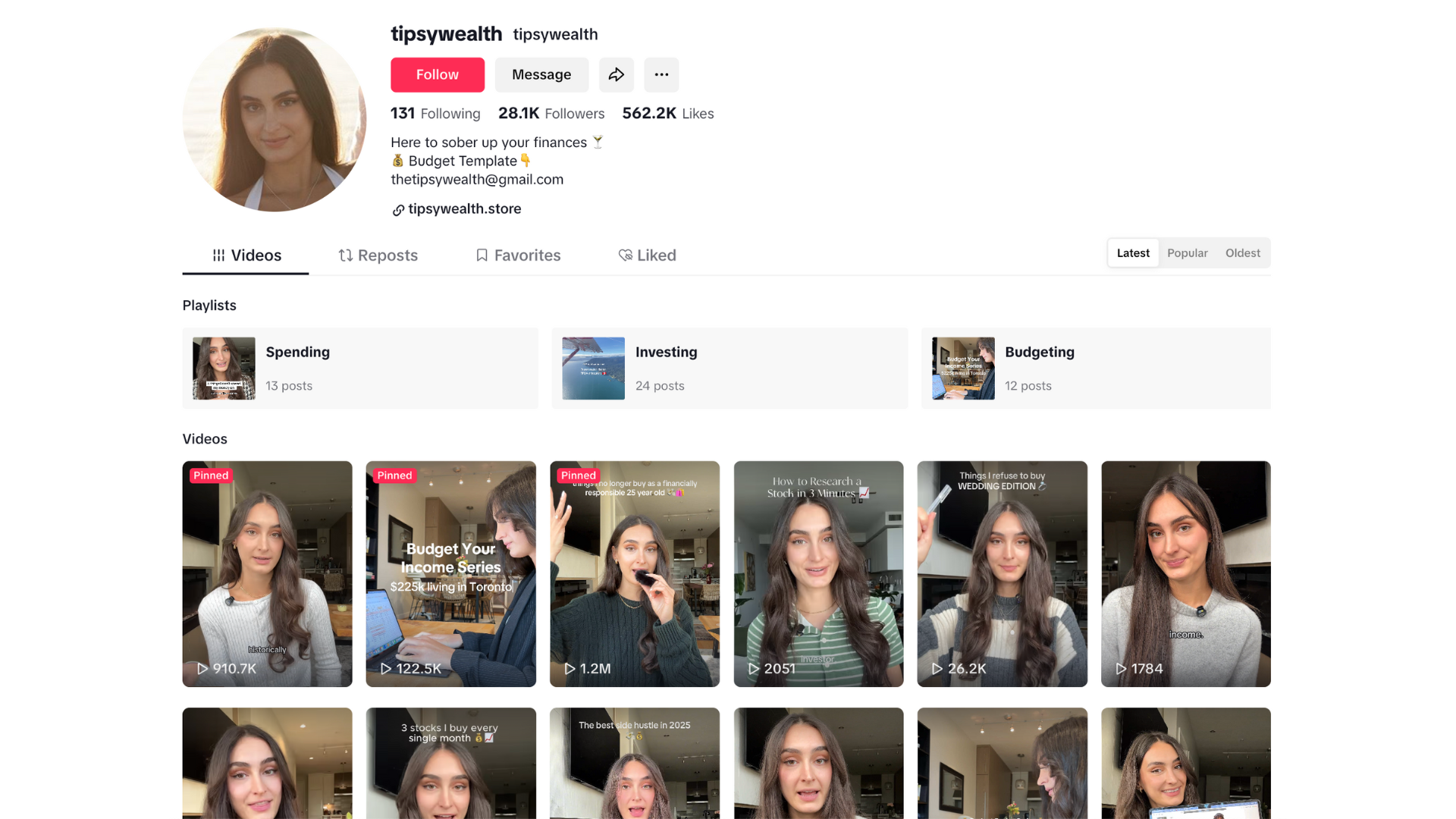Open the Liked tab
The image size is (1456, 819).
pyautogui.click(x=647, y=256)
